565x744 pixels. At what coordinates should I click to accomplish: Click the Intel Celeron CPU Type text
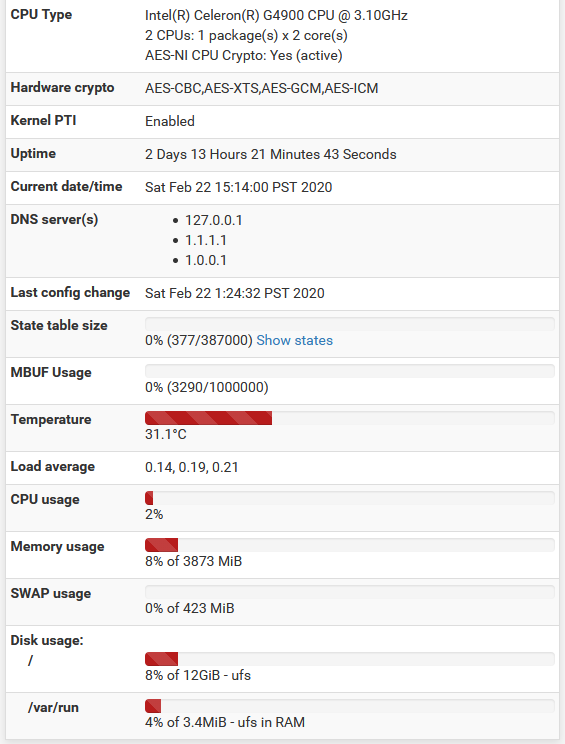(276, 16)
